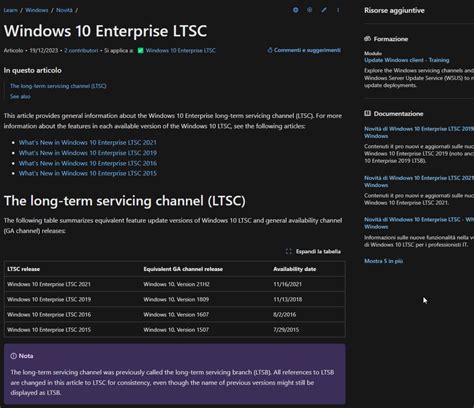Click the expand table icon
Screen dimensions: 474x408
pos(289,251)
